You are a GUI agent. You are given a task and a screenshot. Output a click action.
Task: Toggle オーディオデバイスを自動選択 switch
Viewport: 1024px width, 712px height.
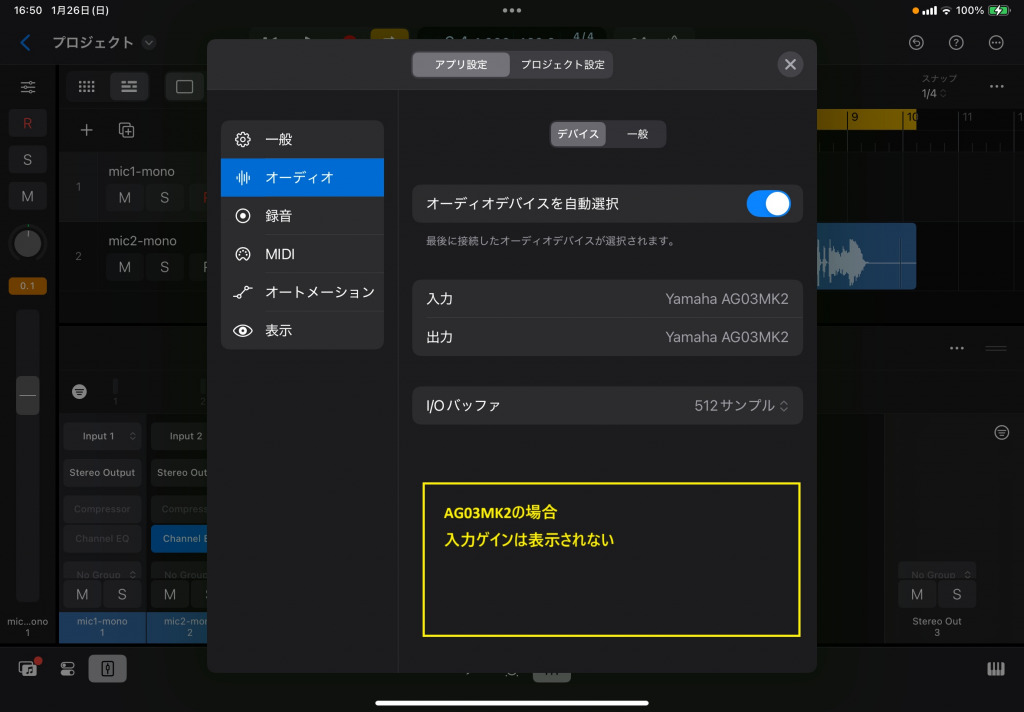coord(768,204)
